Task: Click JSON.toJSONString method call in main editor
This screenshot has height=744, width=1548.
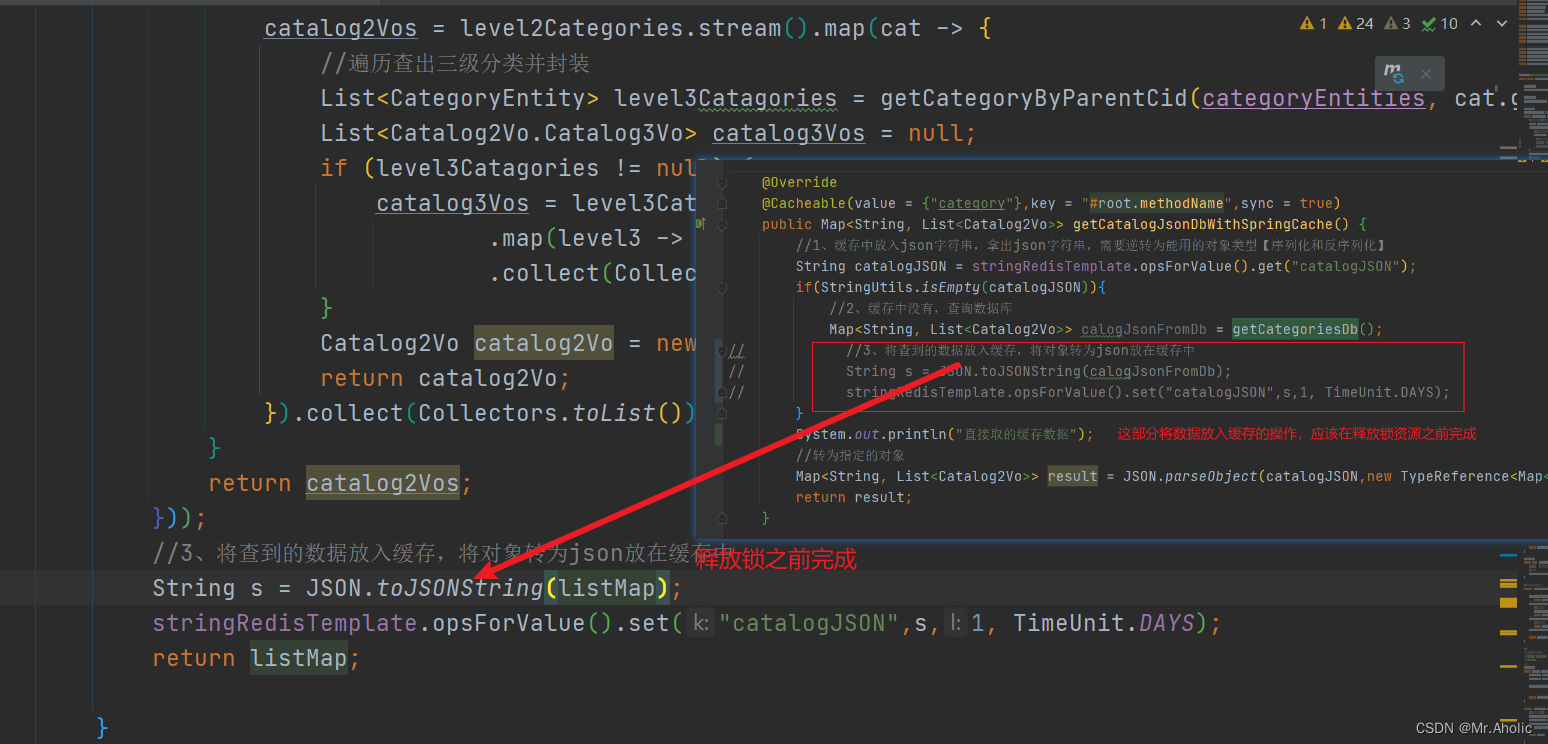Action: point(425,588)
